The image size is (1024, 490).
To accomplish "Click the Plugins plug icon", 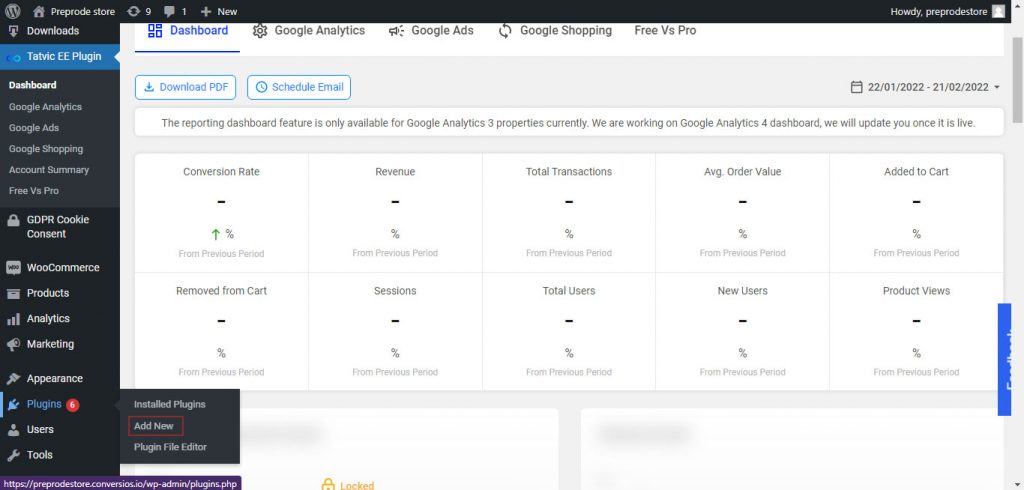I will 13,404.
